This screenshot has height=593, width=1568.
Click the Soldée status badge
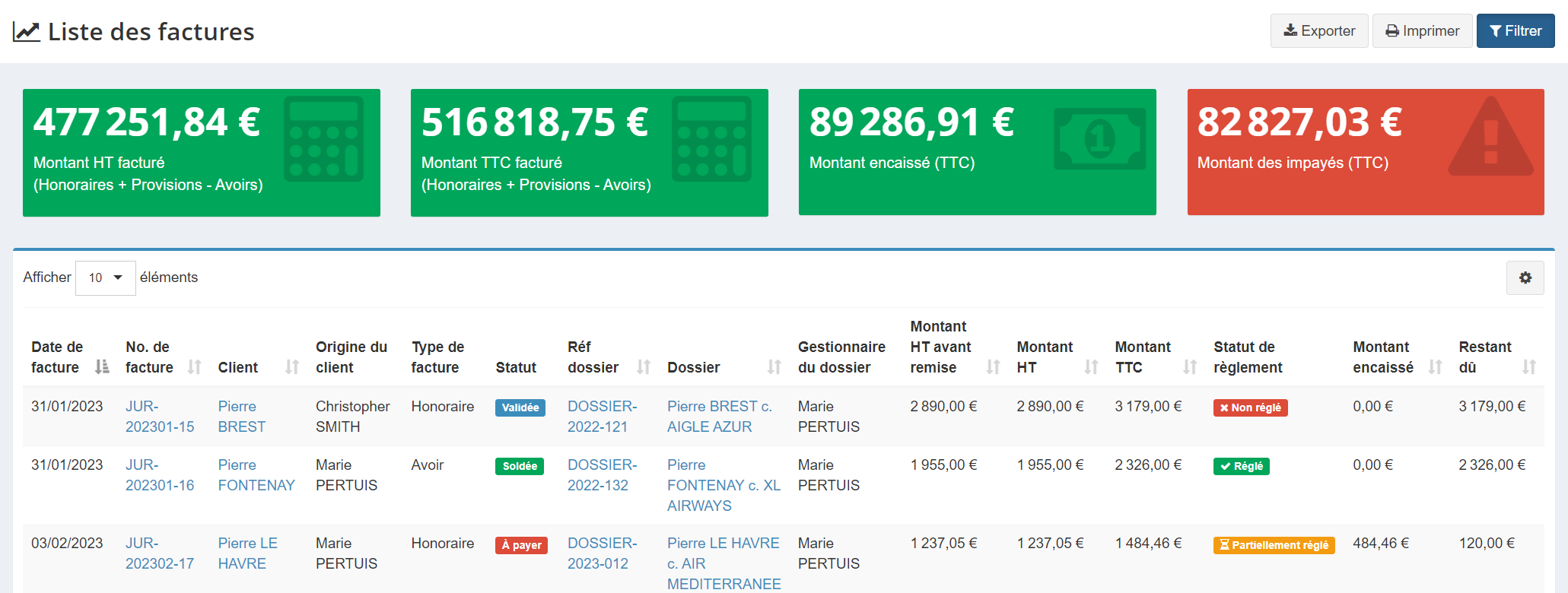click(520, 466)
